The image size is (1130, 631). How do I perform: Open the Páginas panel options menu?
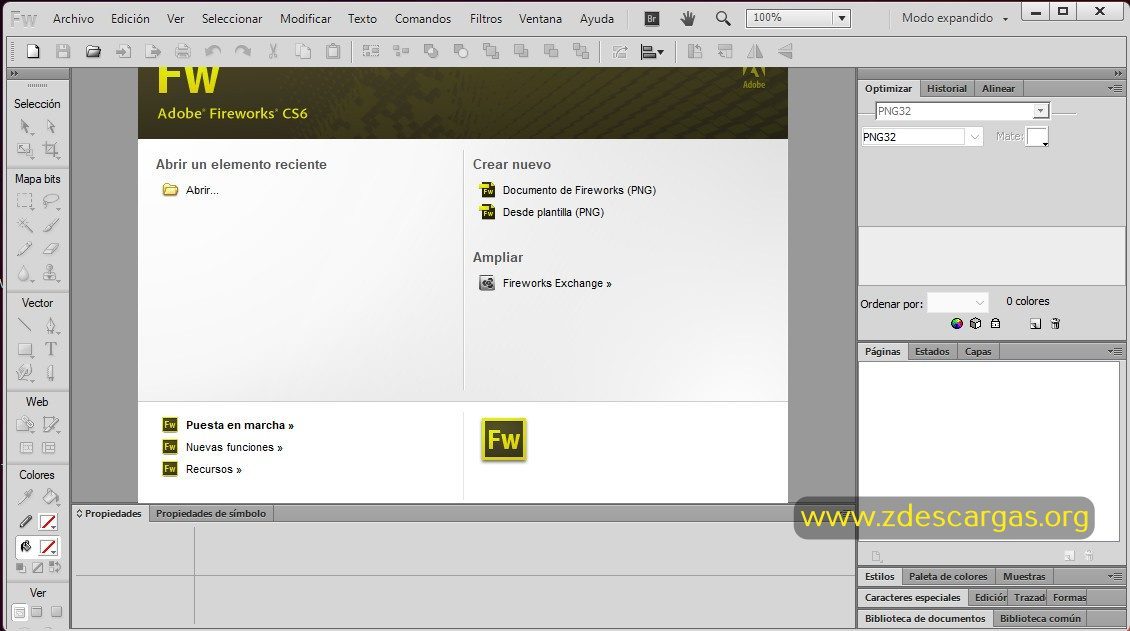tap(1115, 352)
